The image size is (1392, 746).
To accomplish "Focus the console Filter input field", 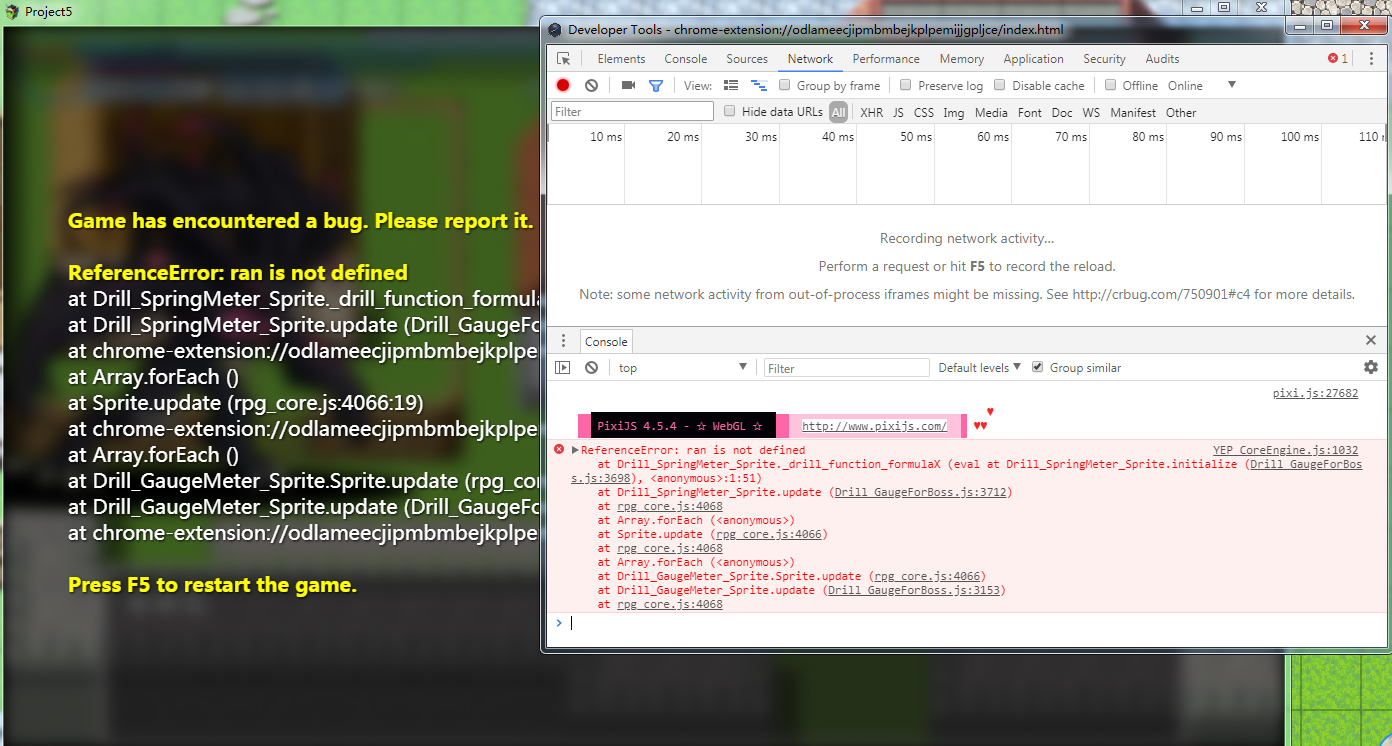I will click(x=846, y=368).
